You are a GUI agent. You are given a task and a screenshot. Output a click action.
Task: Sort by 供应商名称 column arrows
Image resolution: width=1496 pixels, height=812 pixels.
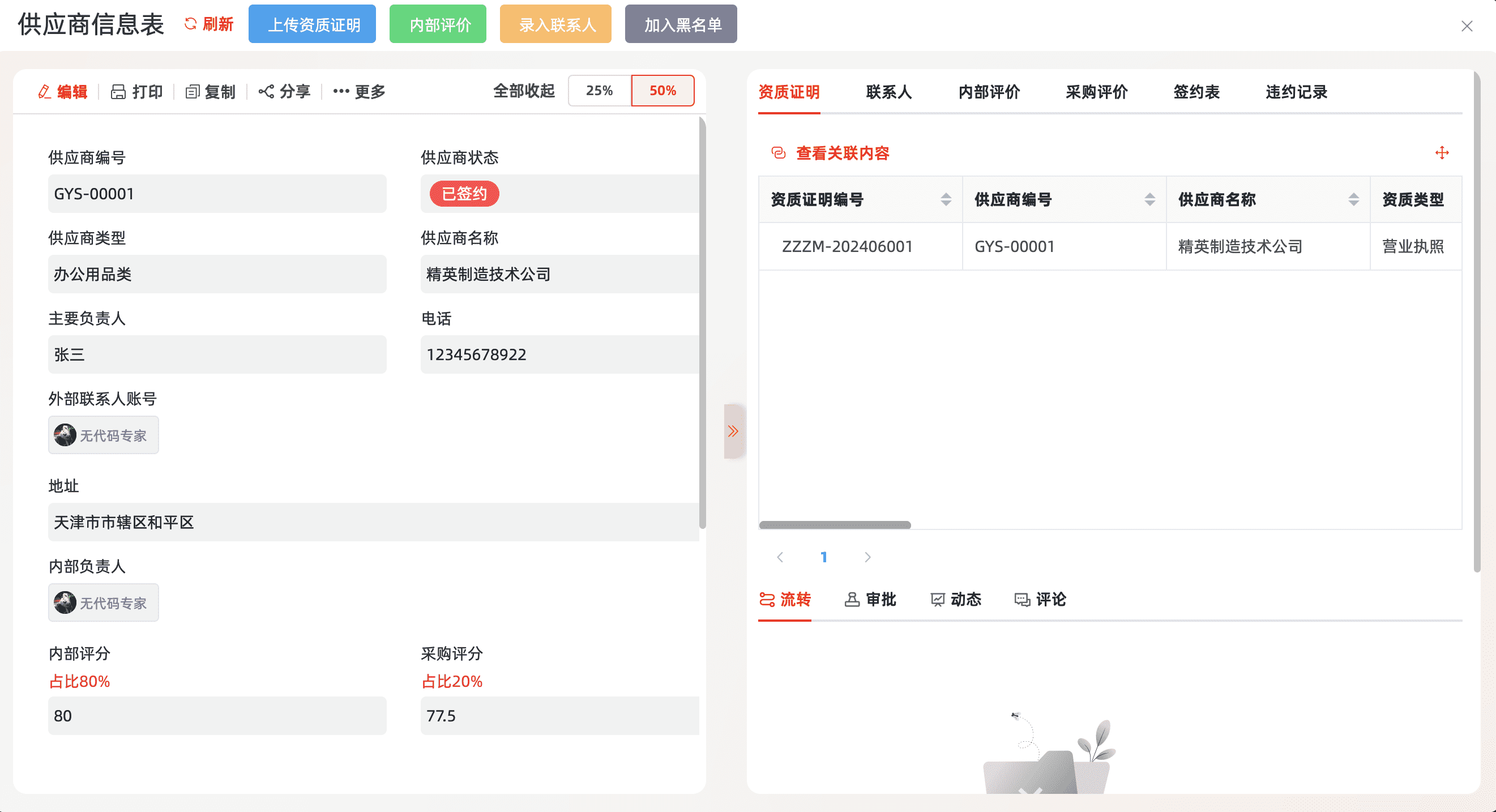pos(1353,200)
